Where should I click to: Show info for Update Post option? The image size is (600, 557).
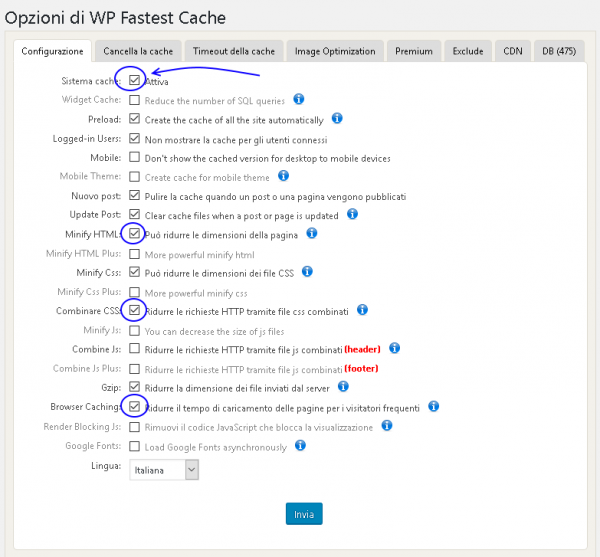click(x=352, y=214)
